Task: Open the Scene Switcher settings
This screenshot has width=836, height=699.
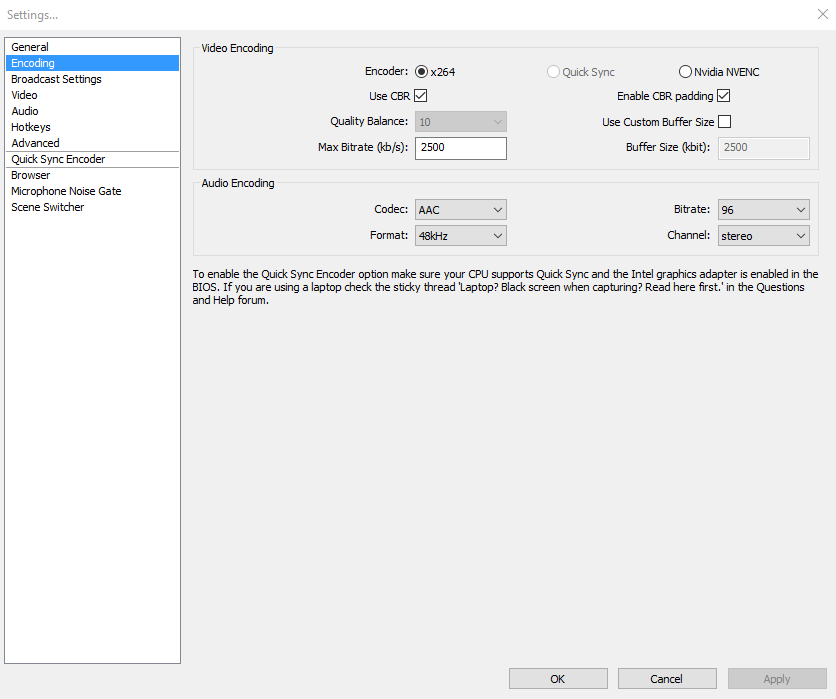Action: tap(92, 207)
